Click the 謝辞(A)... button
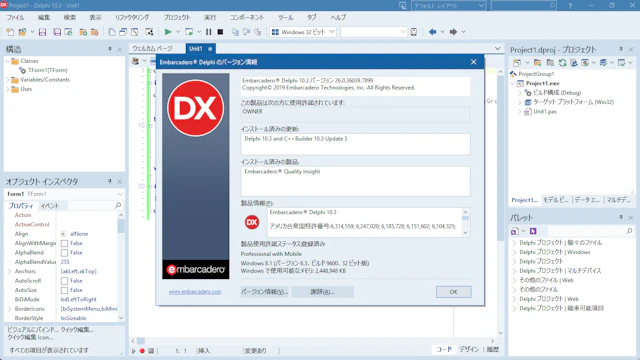Image resolution: width=640 pixels, height=360 pixels. [322, 292]
